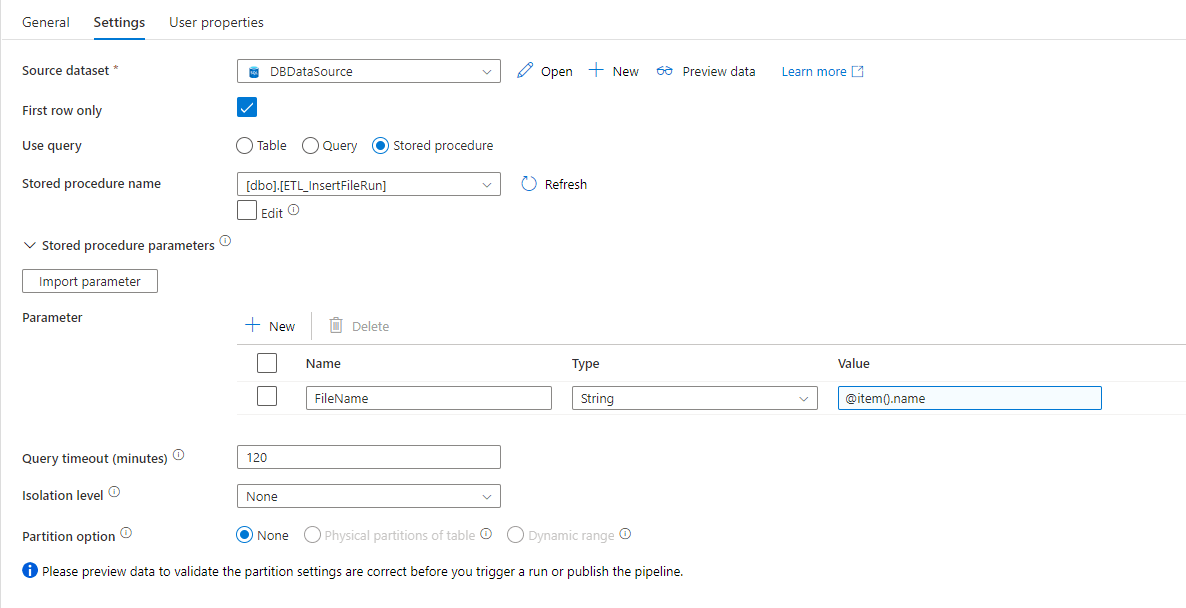Select the Query radio button

point(311,146)
